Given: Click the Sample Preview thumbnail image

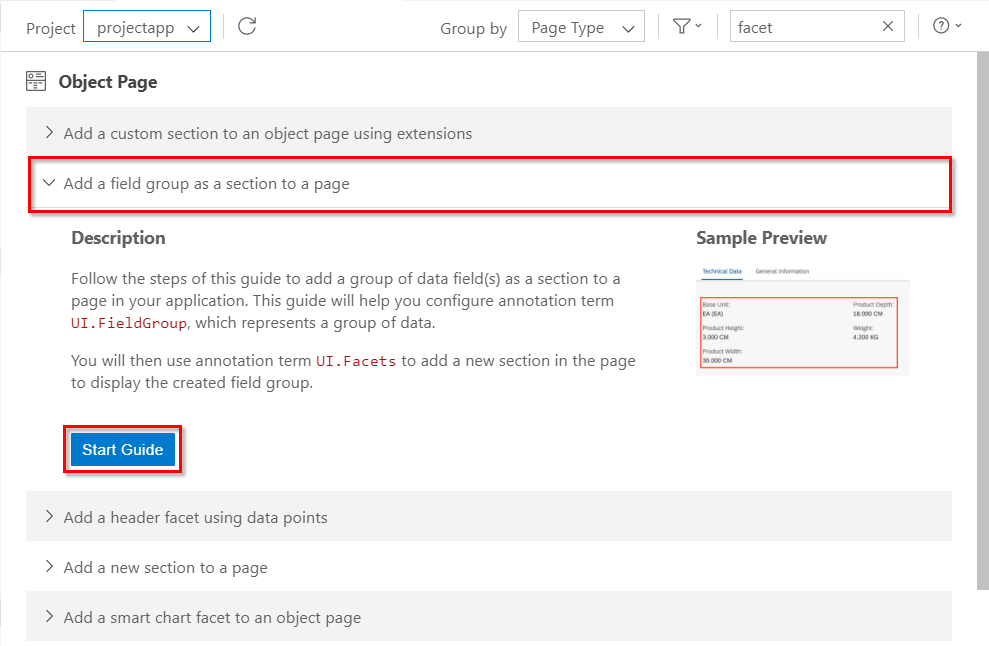Looking at the screenshot, I should point(802,320).
